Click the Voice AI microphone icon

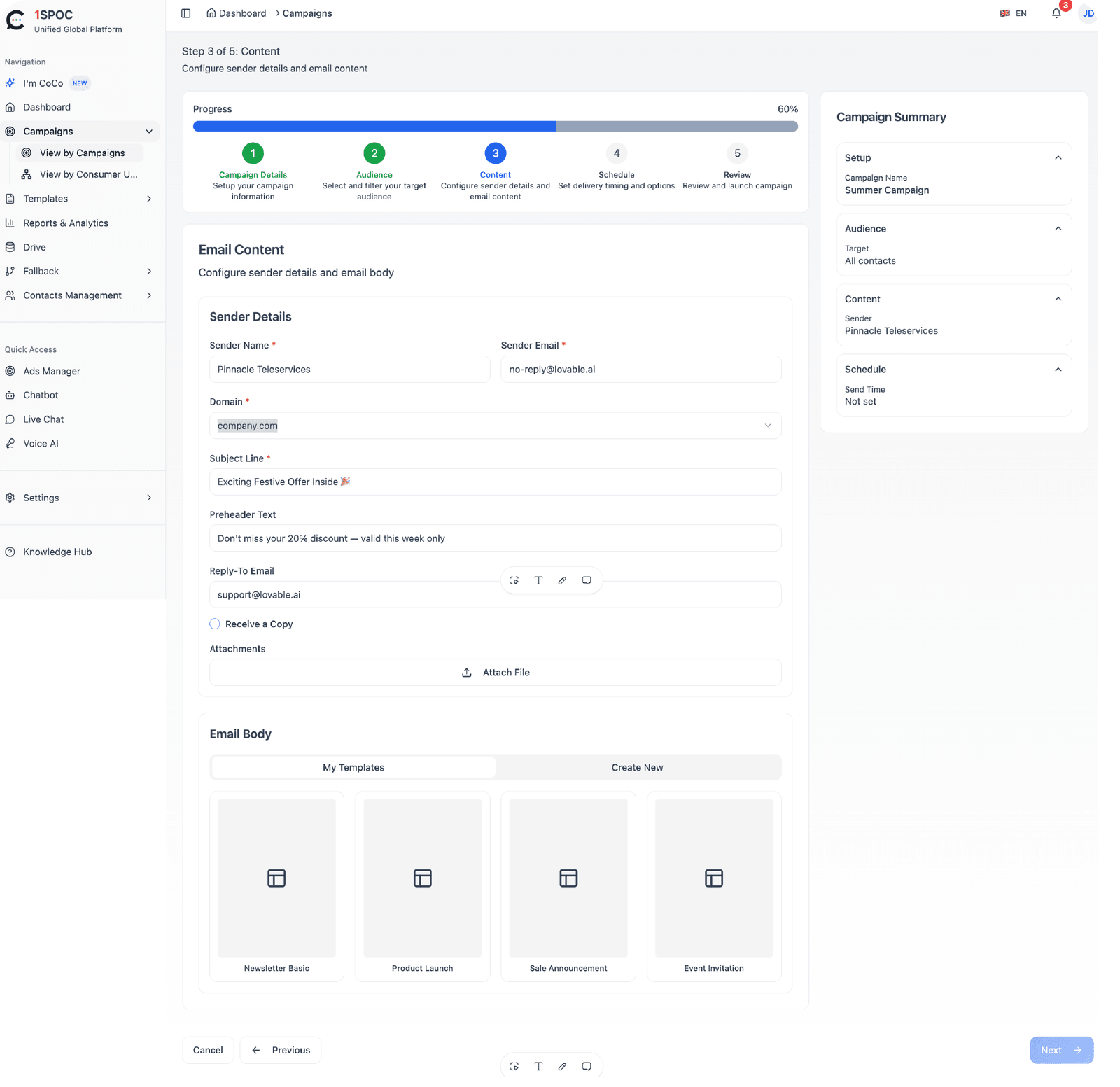[10, 443]
